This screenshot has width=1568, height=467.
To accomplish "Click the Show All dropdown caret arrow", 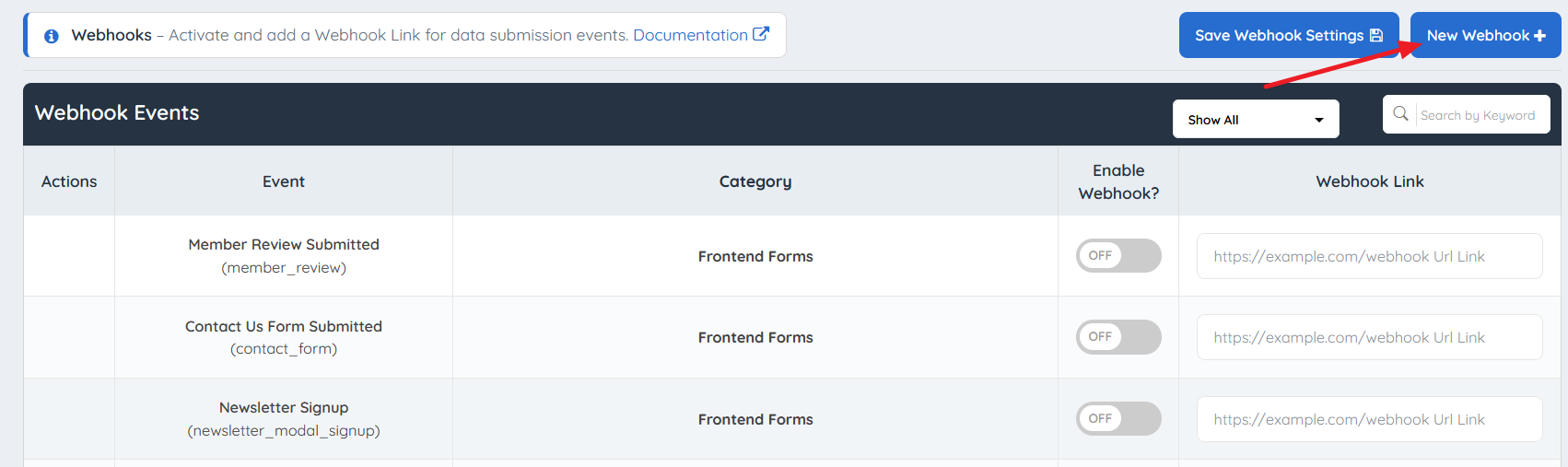I will click(1319, 121).
